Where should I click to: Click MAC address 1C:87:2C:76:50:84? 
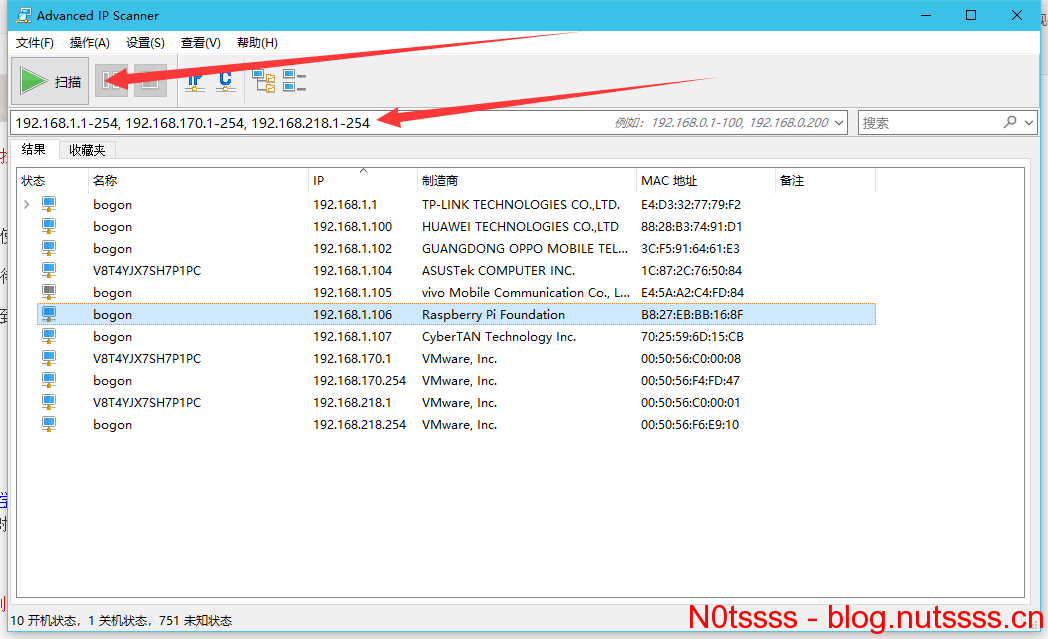691,271
